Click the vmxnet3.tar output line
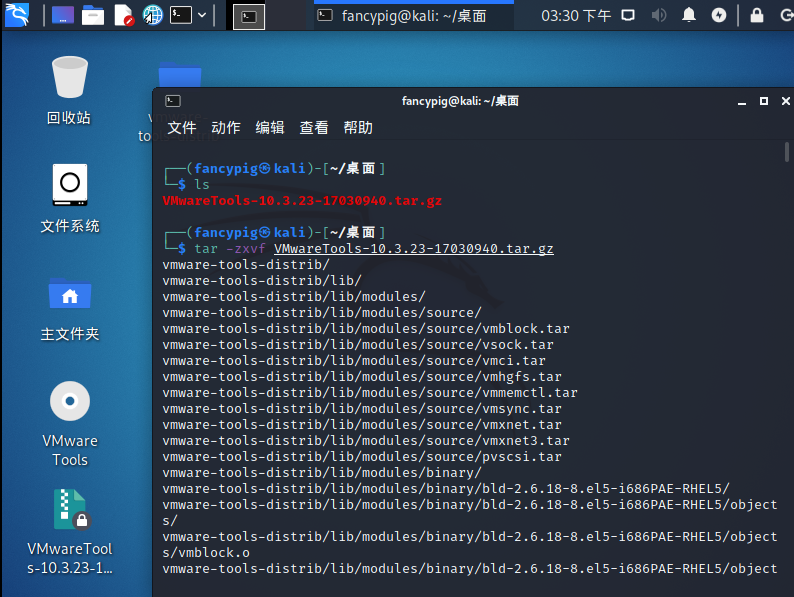Viewport: 794px width, 597px height. [x=366, y=441]
